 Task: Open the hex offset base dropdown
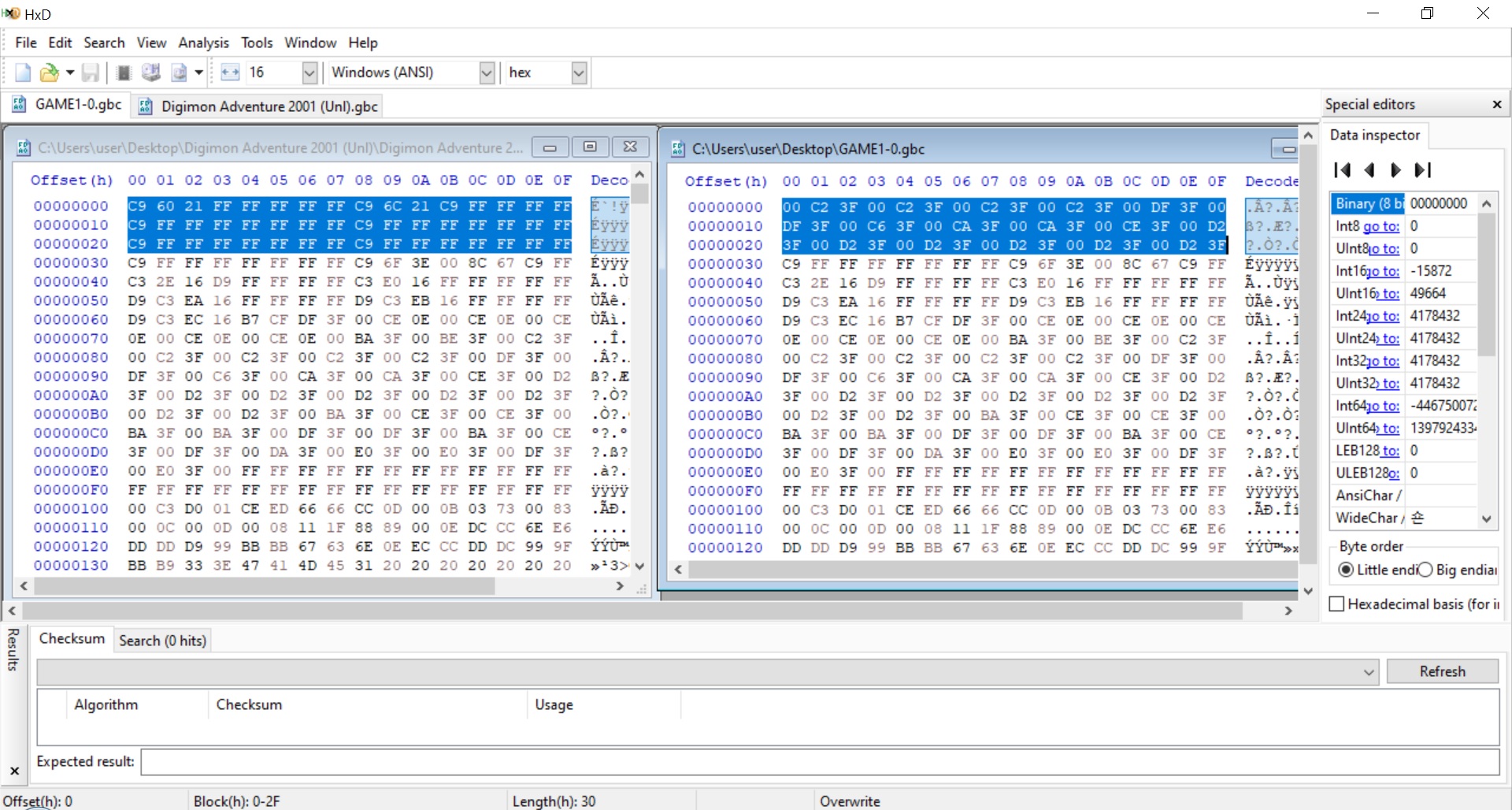[580, 73]
